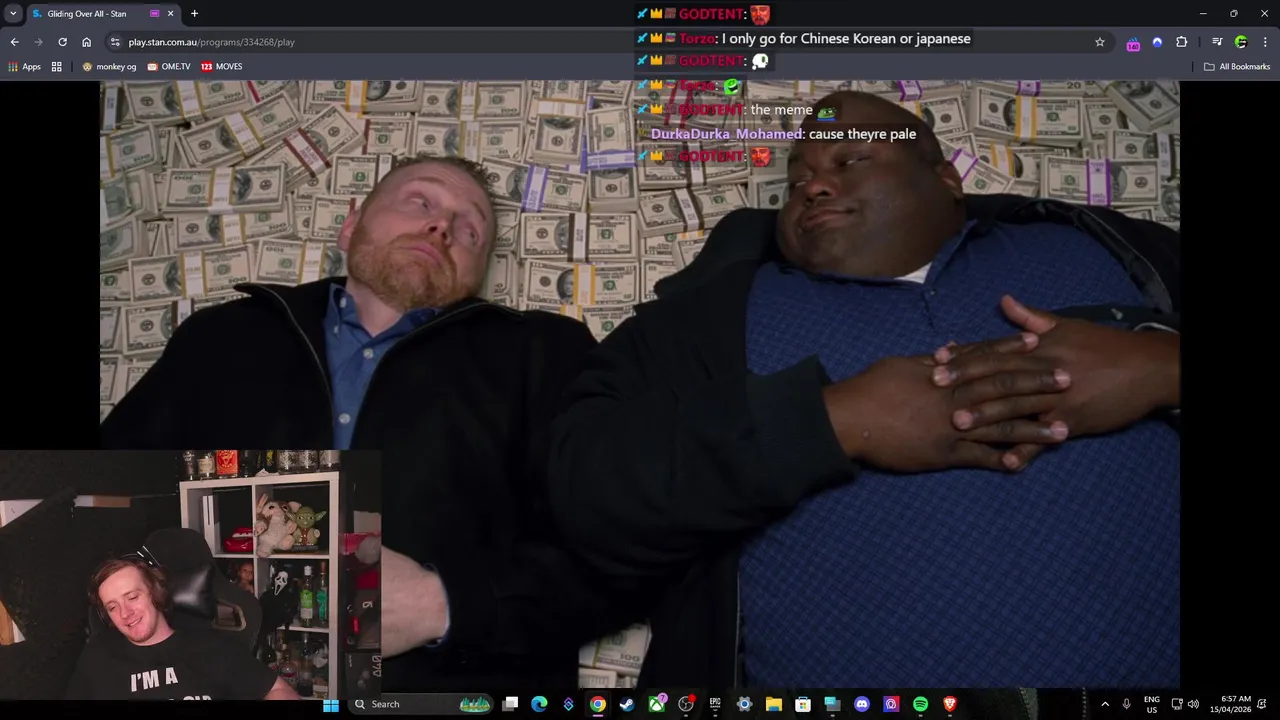The image size is (1280, 720).
Task: Open Steam from the taskbar
Action: pos(627,704)
